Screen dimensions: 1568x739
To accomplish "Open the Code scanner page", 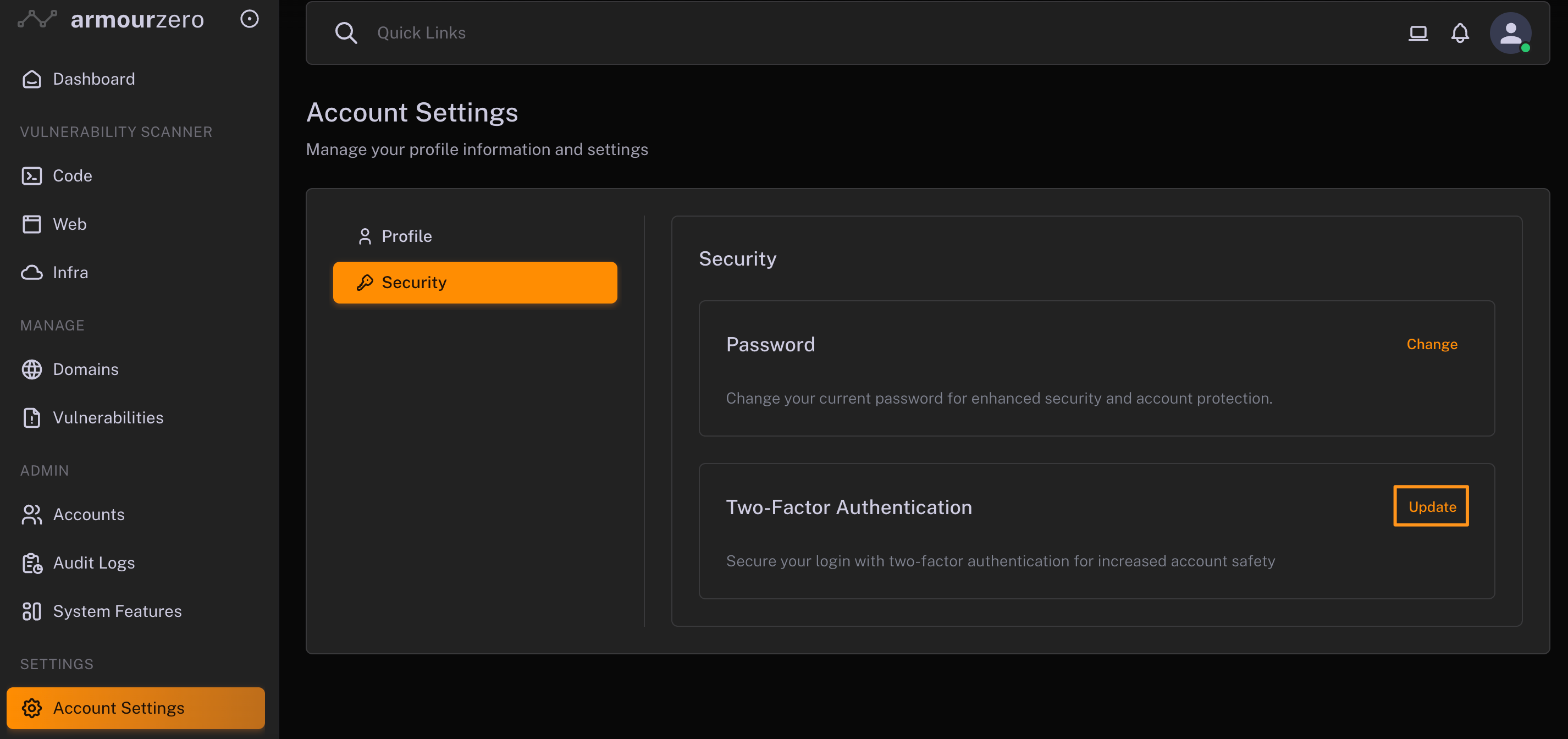I will [72, 176].
